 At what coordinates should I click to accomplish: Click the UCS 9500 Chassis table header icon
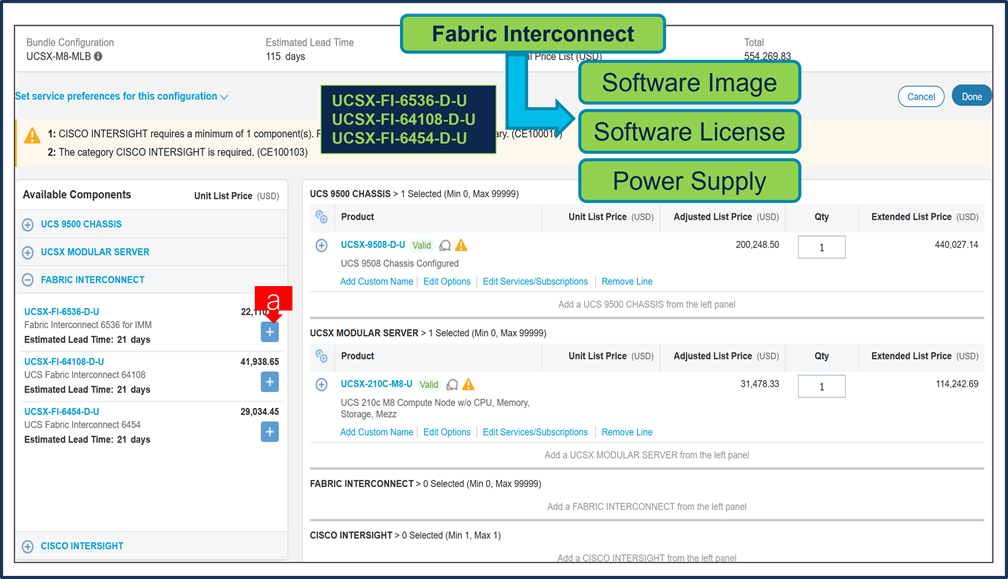[x=321, y=217]
